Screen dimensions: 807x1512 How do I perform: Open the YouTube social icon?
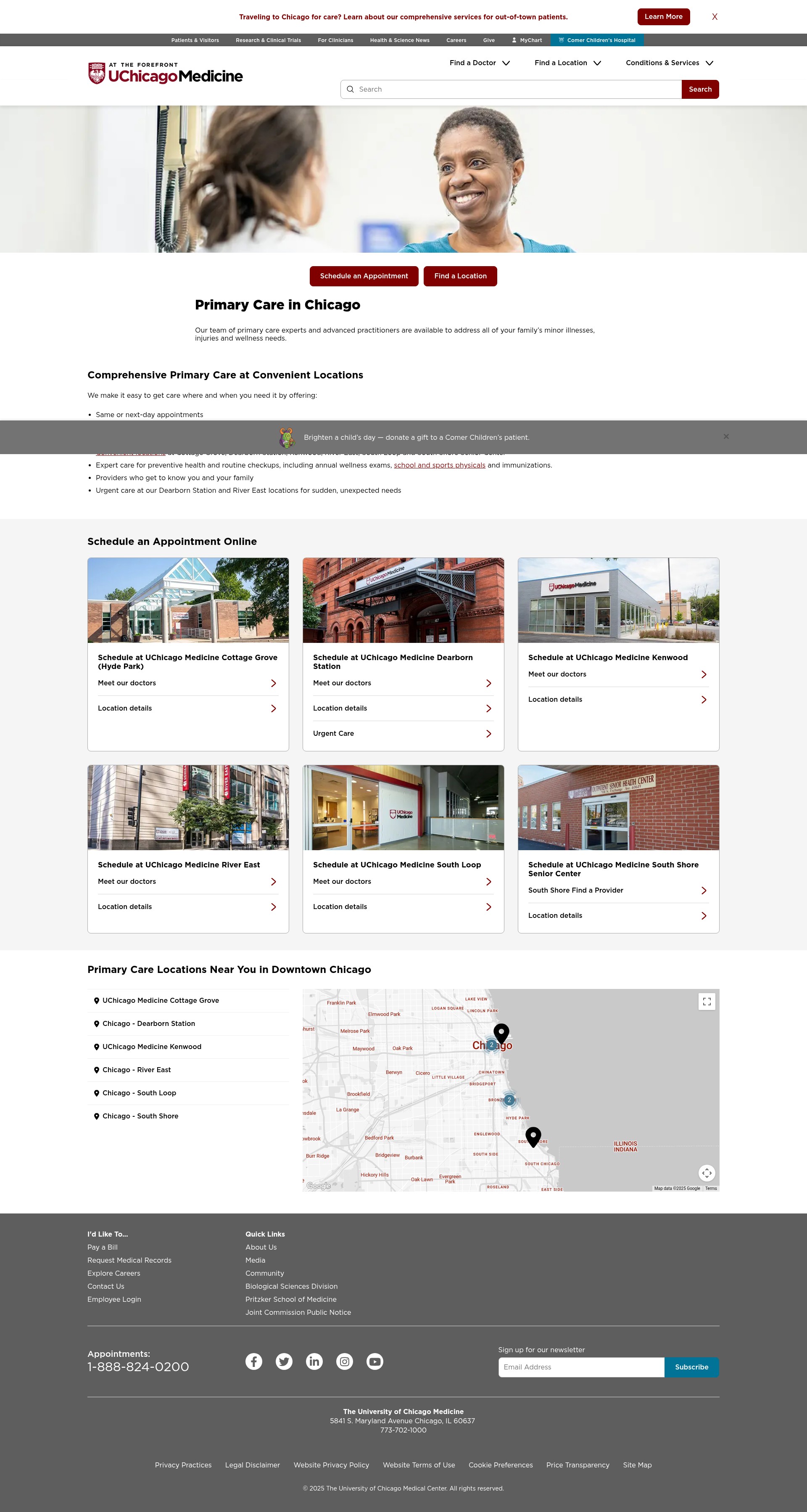[375, 1361]
